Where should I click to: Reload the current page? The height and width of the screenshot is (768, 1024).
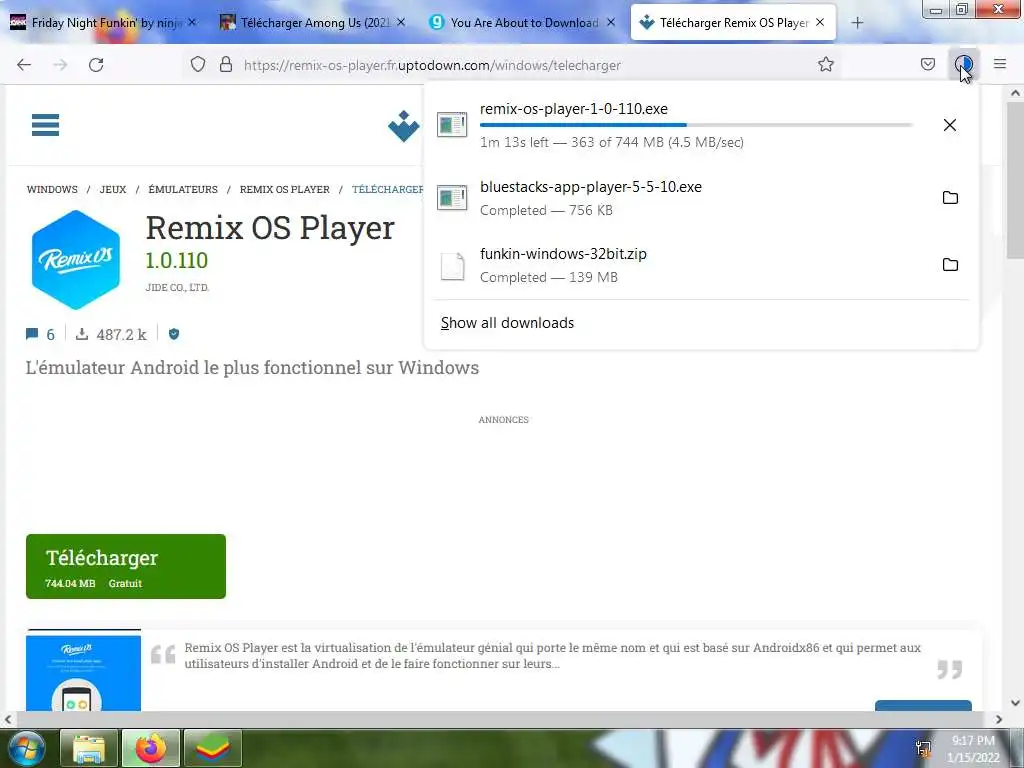click(96, 65)
